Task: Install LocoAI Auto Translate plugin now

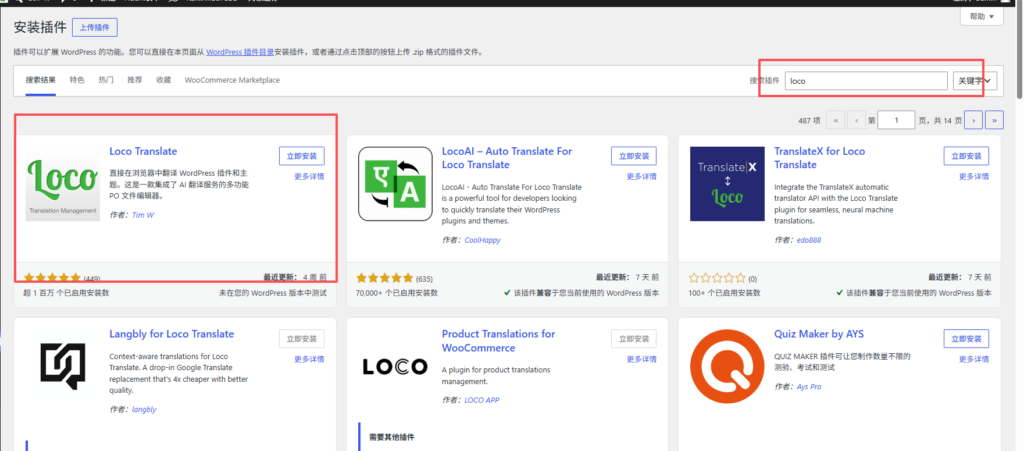Action: pyautogui.click(x=634, y=157)
